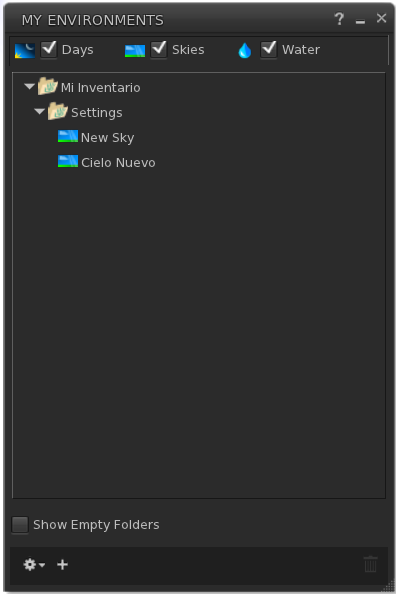Viewport: 396px width, 594px height.
Task: Open help with the question mark icon
Action: point(339,19)
